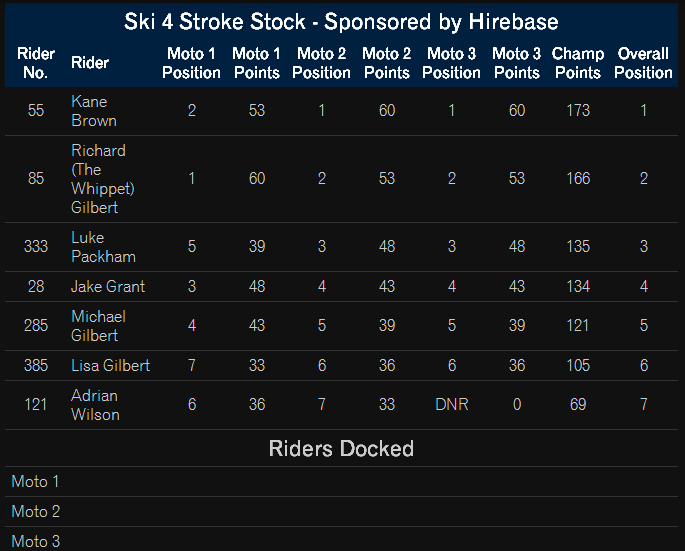Click Jake Grant's name
Viewport: 685px width, 551px height.
(108, 287)
